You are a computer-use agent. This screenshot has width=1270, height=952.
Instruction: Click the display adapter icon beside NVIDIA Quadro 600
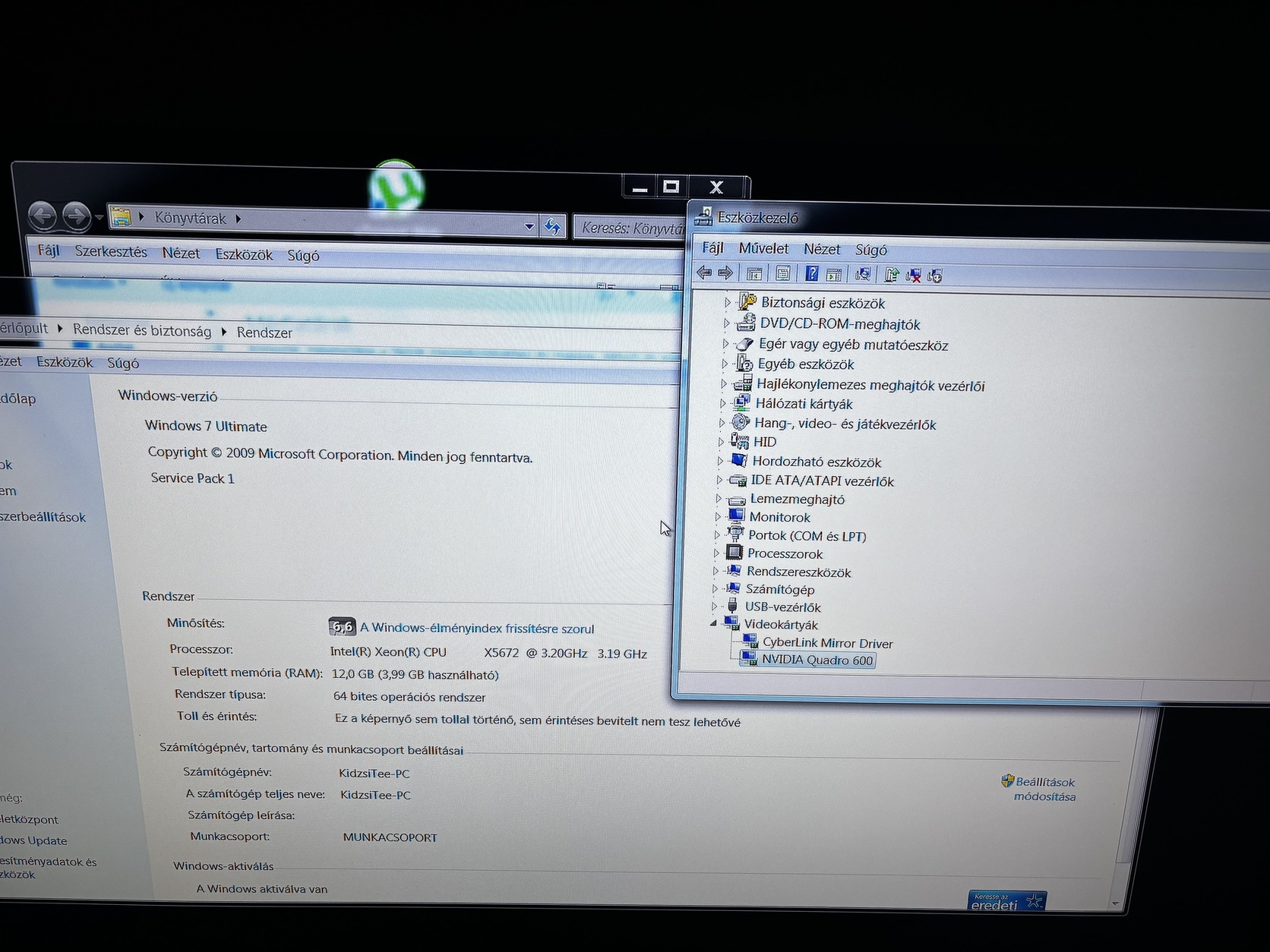749,658
